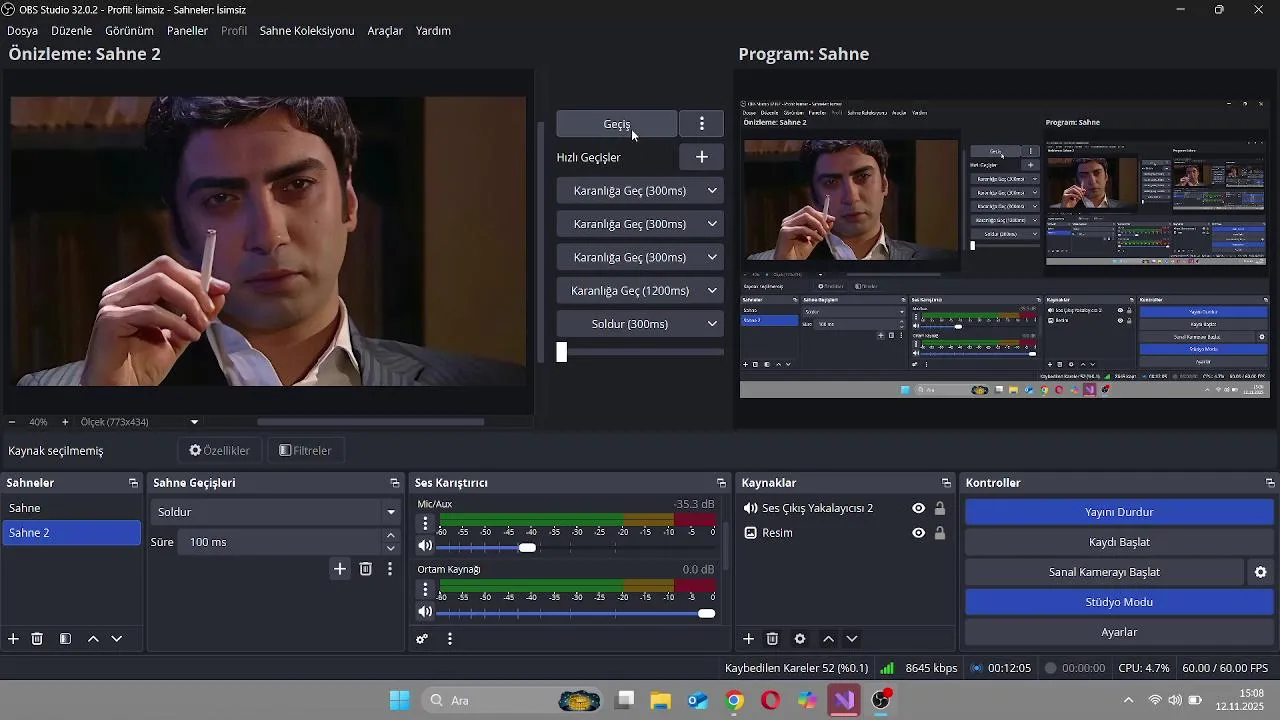Viewport: 1280px width, 720px height.
Task: Increase Süre duration with up arrow
Action: click(391, 536)
